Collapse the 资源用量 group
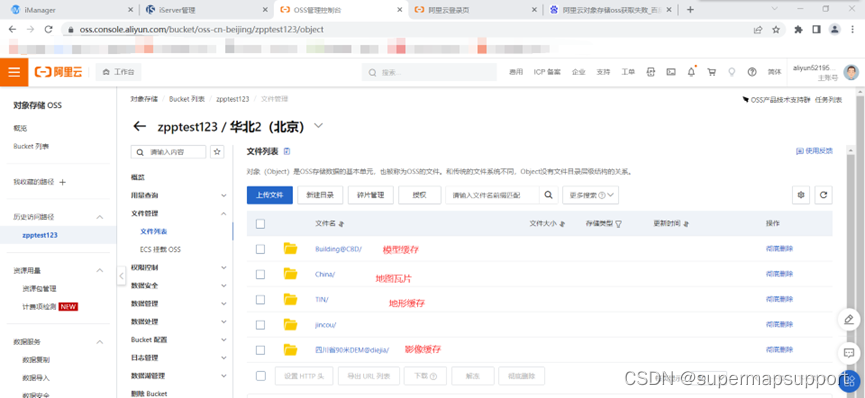This screenshot has height=398, width=865. pos(100,270)
